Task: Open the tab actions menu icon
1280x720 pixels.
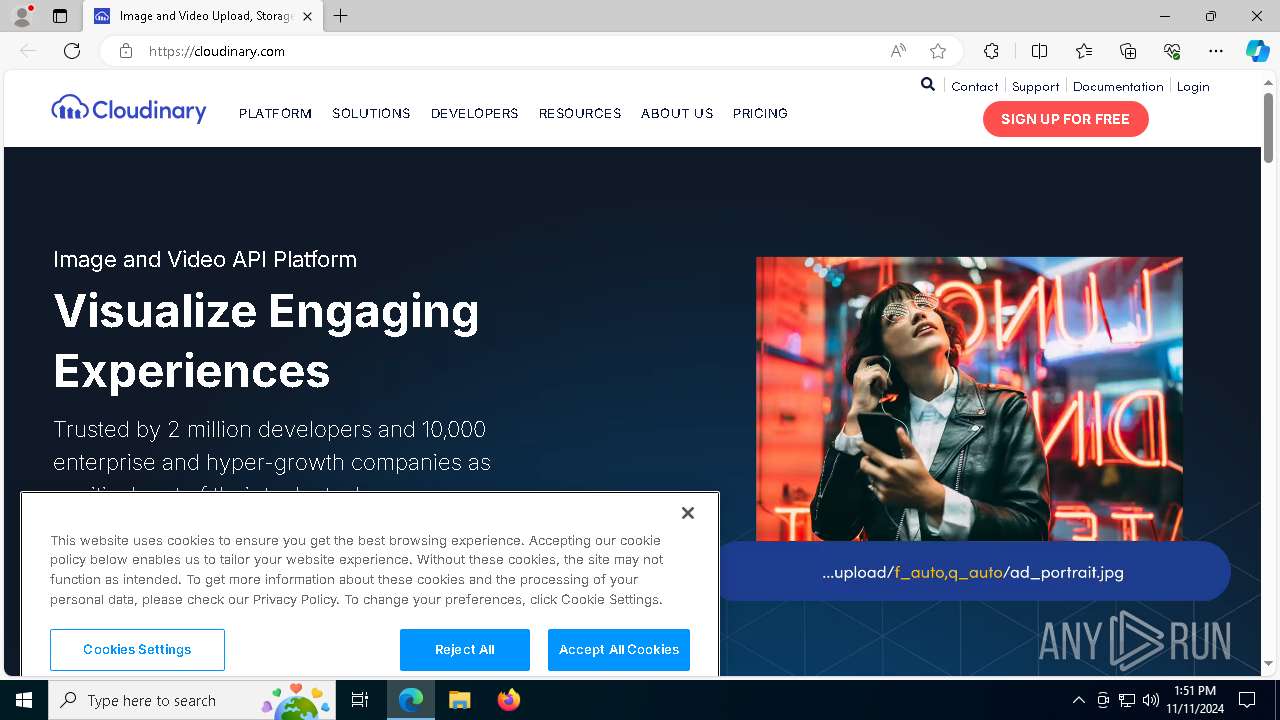Action: 60,16
